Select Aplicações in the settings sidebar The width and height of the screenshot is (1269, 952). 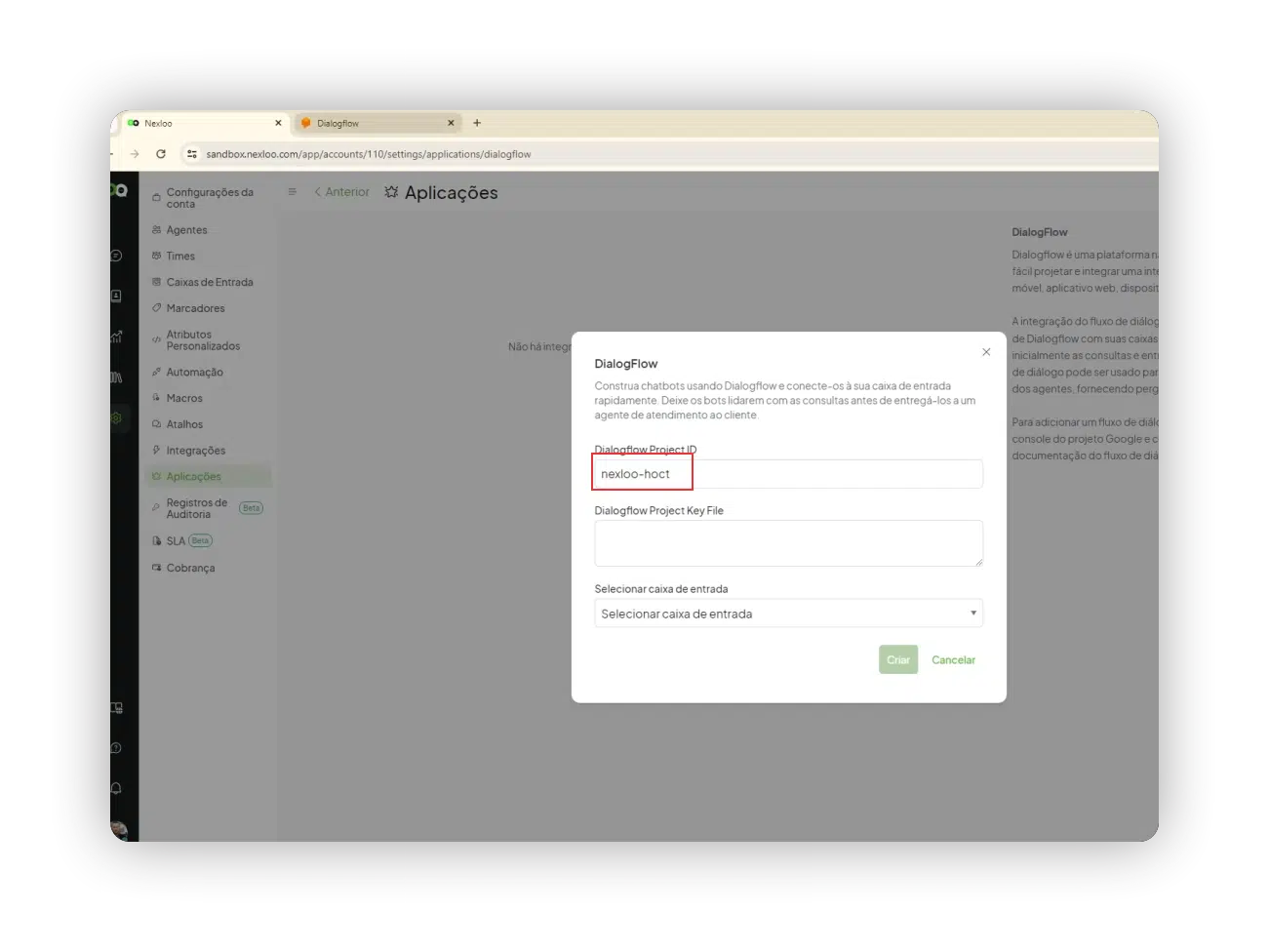coord(209,477)
